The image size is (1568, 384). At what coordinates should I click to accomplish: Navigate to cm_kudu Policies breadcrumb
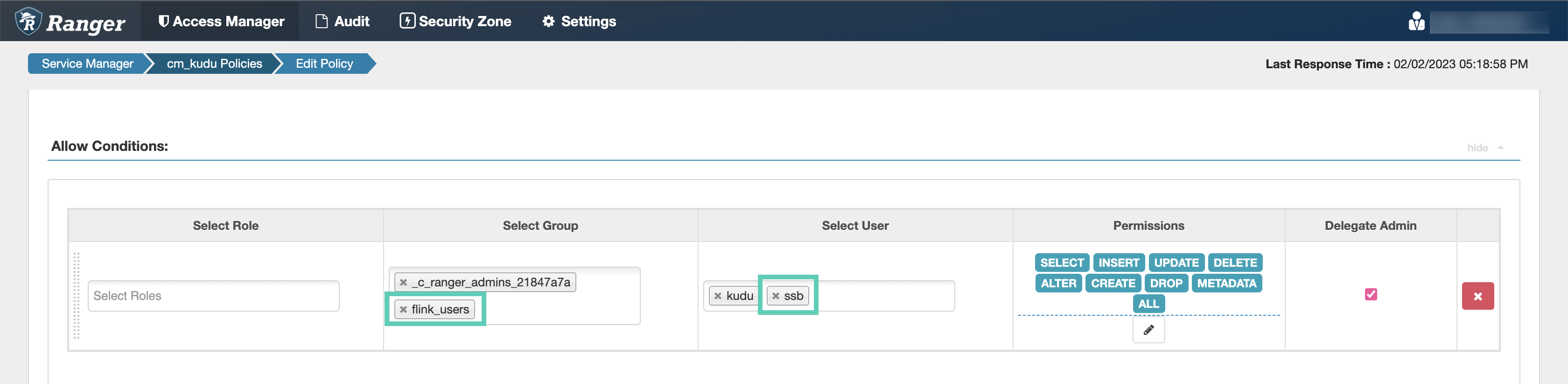click(214, 64)
